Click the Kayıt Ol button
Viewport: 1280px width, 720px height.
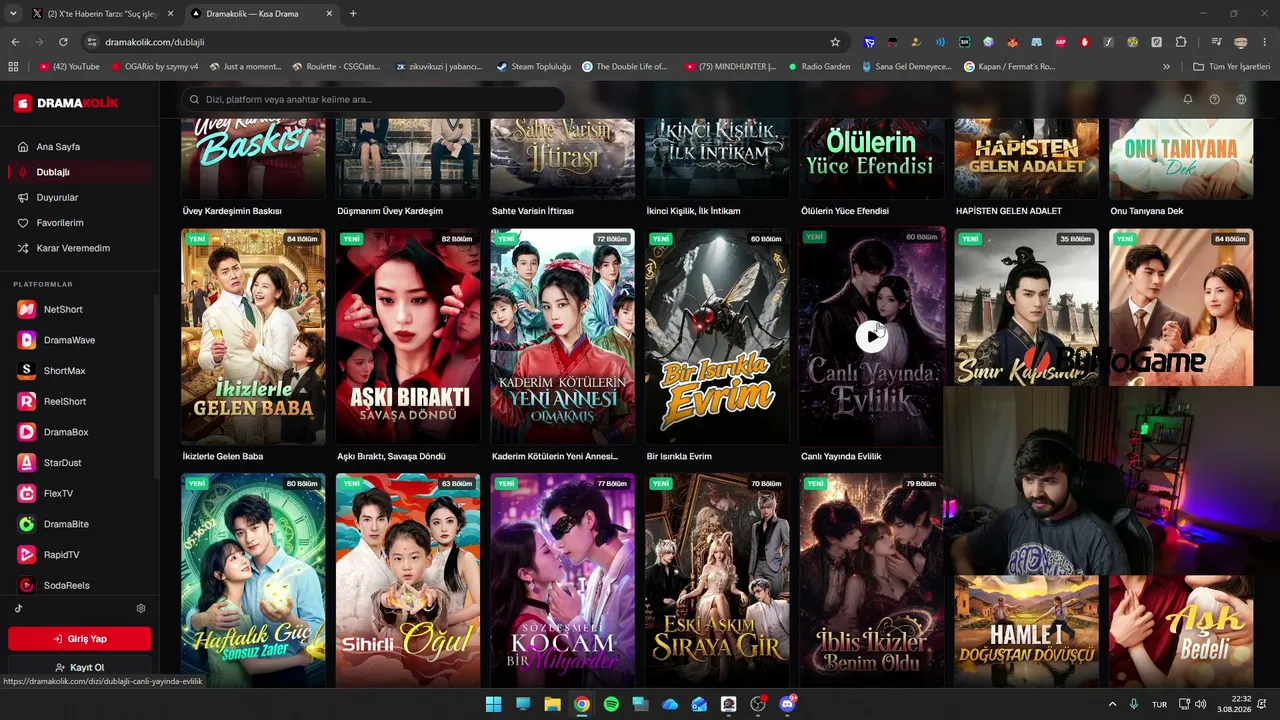point(80,667)
